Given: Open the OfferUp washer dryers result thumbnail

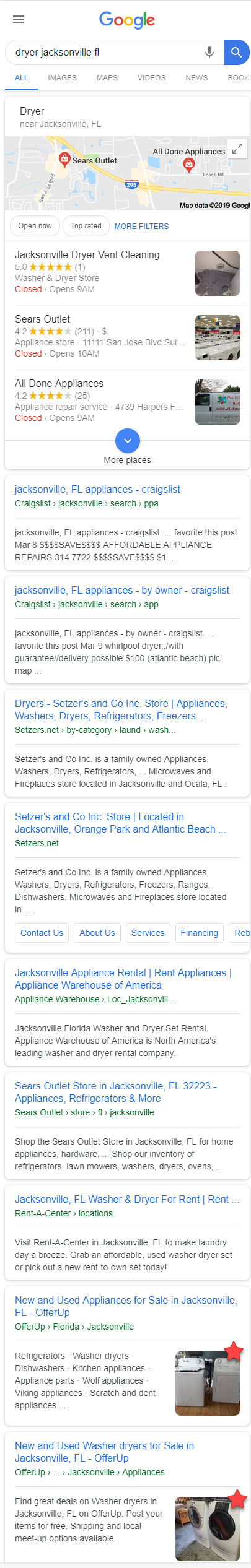Looking at the screenshot, I should (208, 1528).
